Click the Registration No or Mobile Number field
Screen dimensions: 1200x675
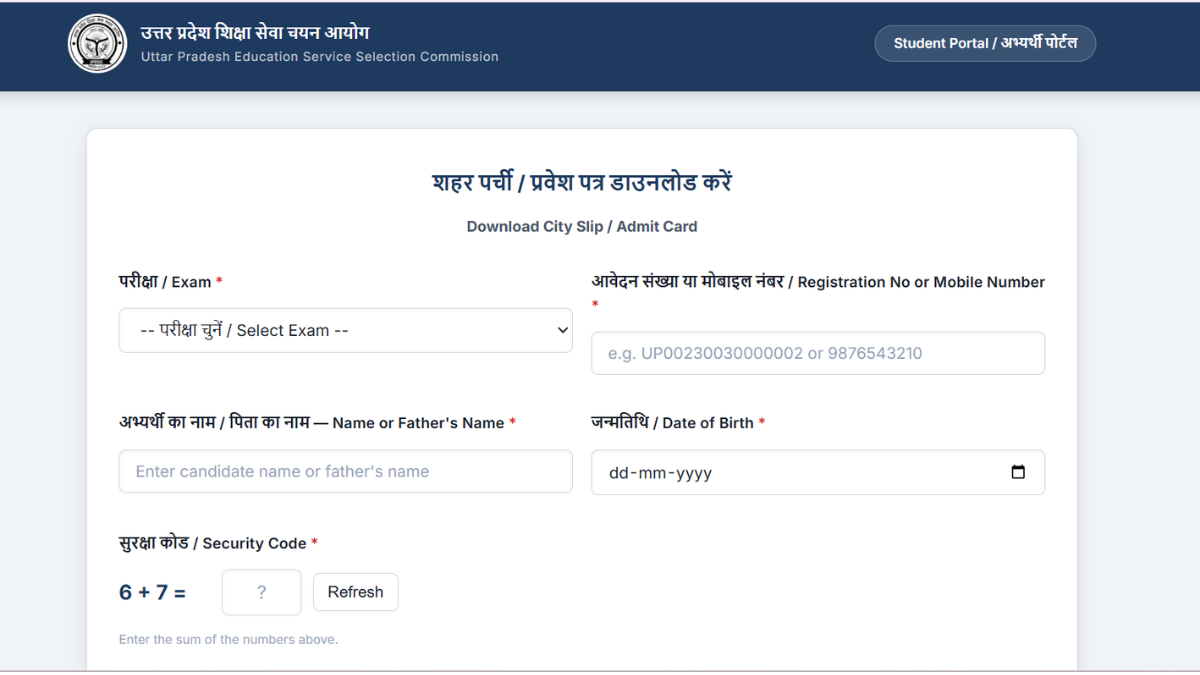[x=817, y=353]
